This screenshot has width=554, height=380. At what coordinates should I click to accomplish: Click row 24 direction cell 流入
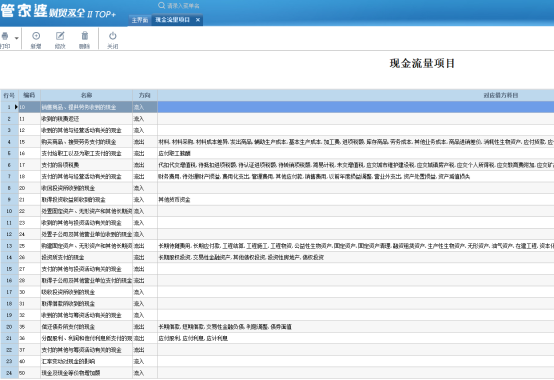(145, 373)
